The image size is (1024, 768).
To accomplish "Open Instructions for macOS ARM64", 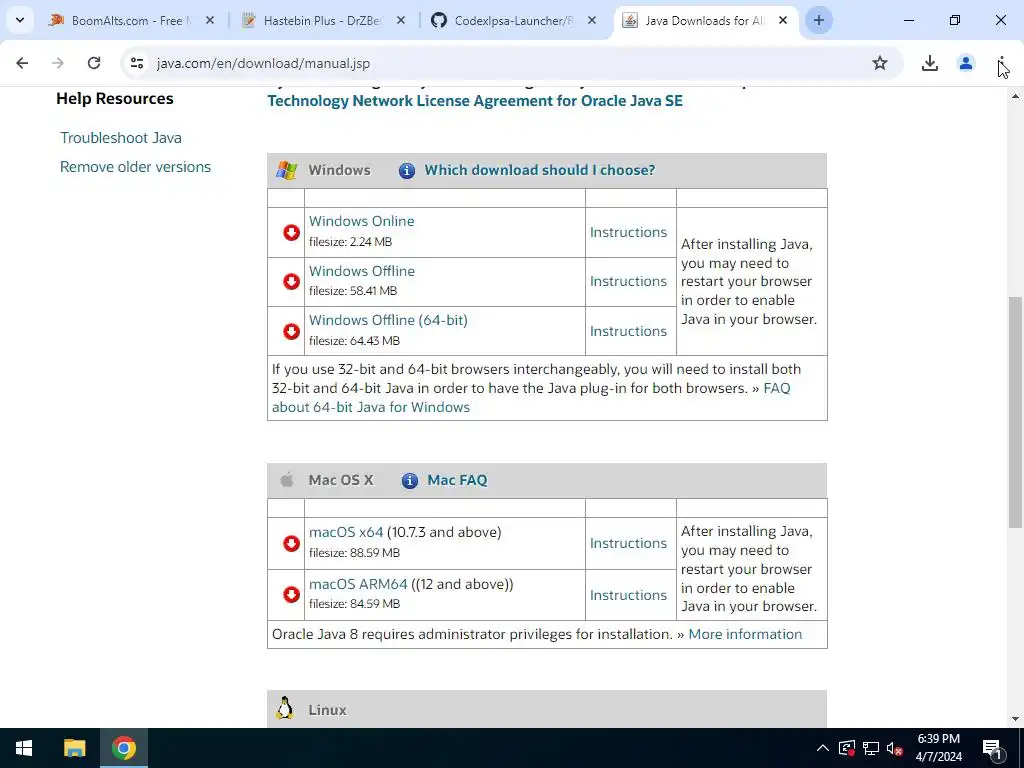I will coord(628,595).
